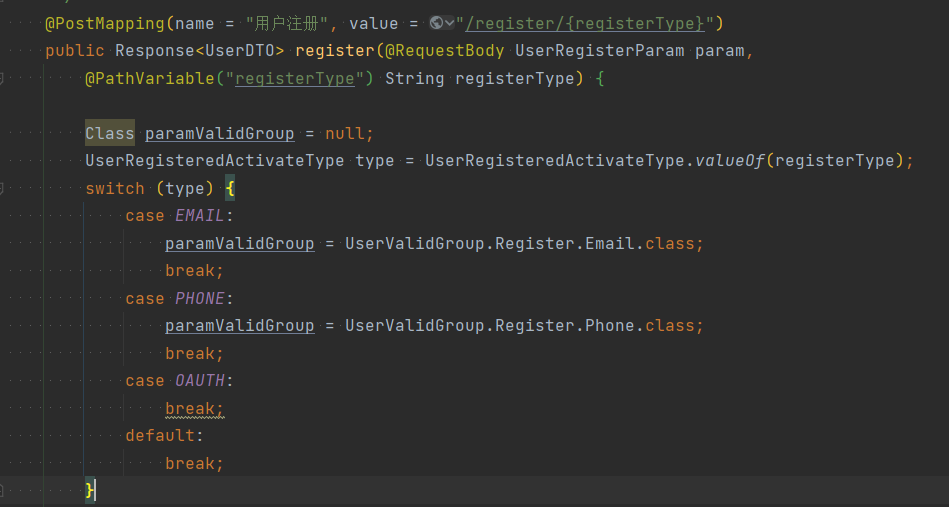Click the switch keyword
Screen dimensions: 949x507
[115, 189]
